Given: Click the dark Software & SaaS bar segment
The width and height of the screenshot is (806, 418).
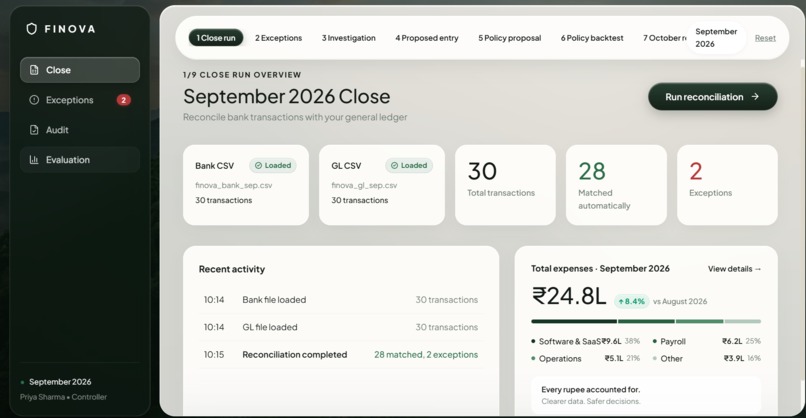Looking at the screenshot, I should click(x=574, y=321).
